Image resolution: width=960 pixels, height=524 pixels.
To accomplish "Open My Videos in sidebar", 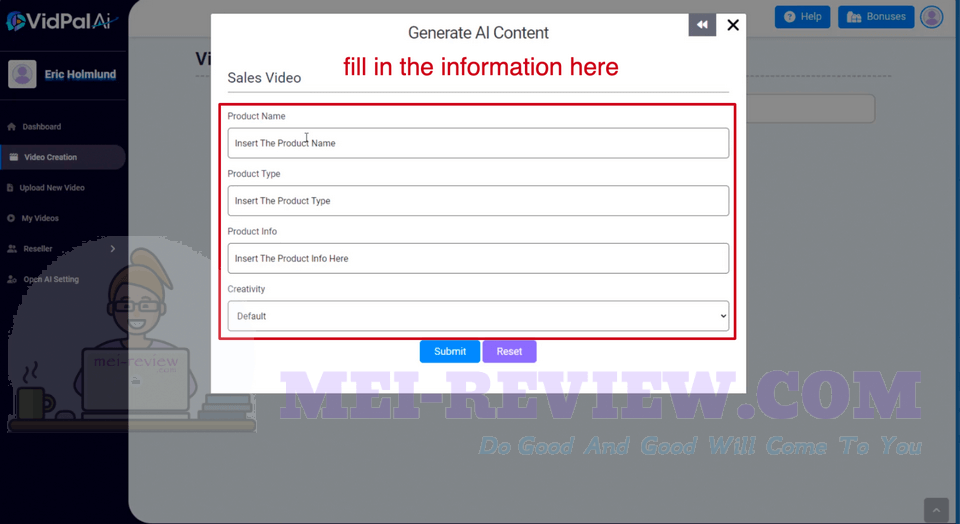I will click(x=40, y=218).
